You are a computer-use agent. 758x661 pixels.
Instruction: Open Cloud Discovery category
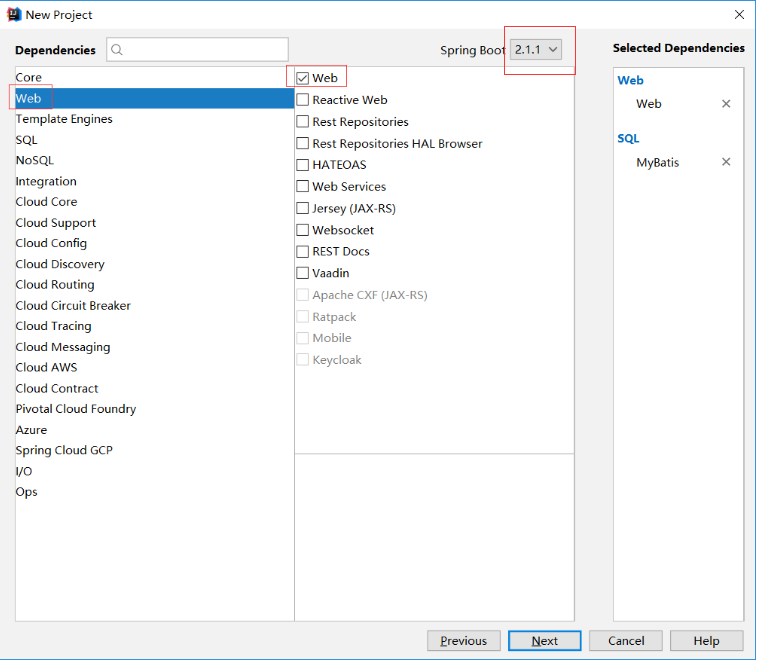click(154, 264)
